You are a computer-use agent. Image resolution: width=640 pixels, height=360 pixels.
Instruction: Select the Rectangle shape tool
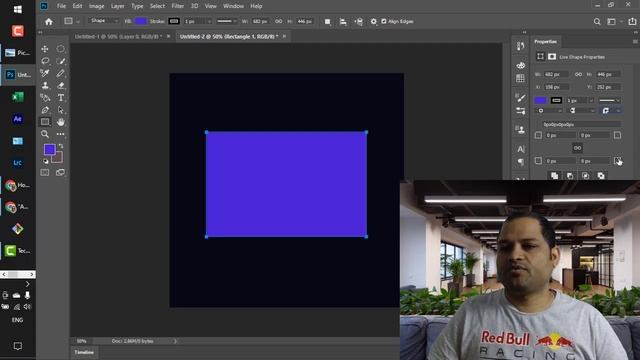pos(45,122)
